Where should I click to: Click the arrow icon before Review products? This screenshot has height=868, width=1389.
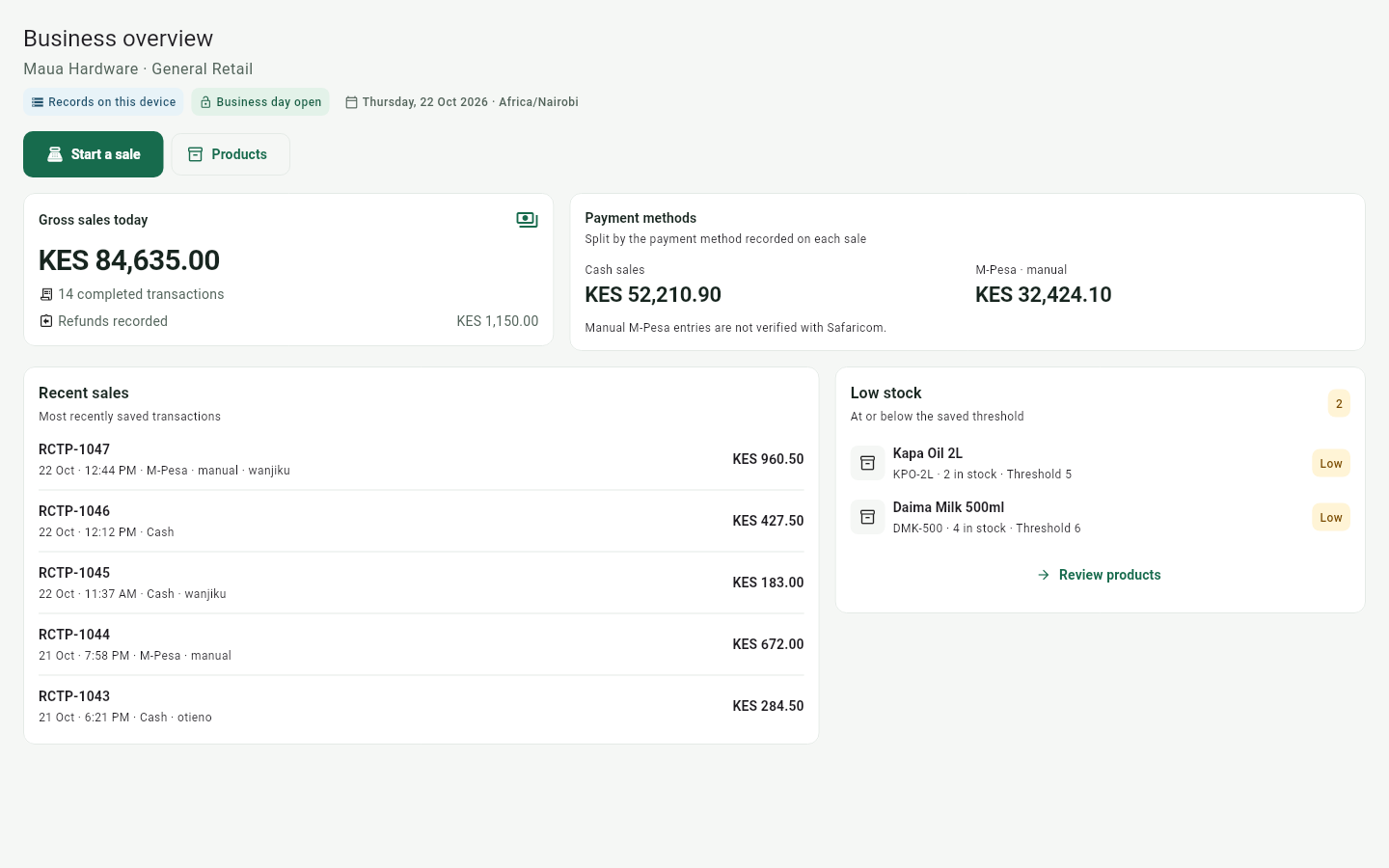pyautogui.click(x=1044, y=575)
